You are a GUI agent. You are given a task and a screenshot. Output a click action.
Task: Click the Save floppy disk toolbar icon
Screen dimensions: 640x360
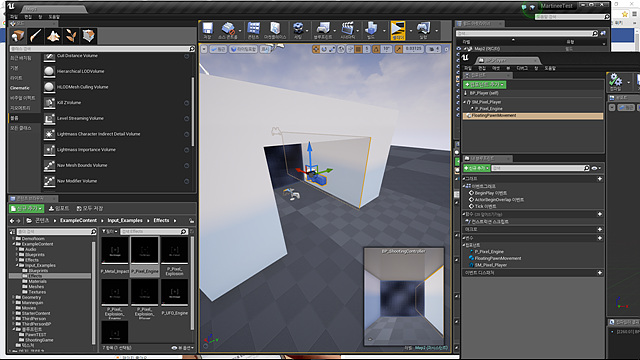(x=208, y=29)
